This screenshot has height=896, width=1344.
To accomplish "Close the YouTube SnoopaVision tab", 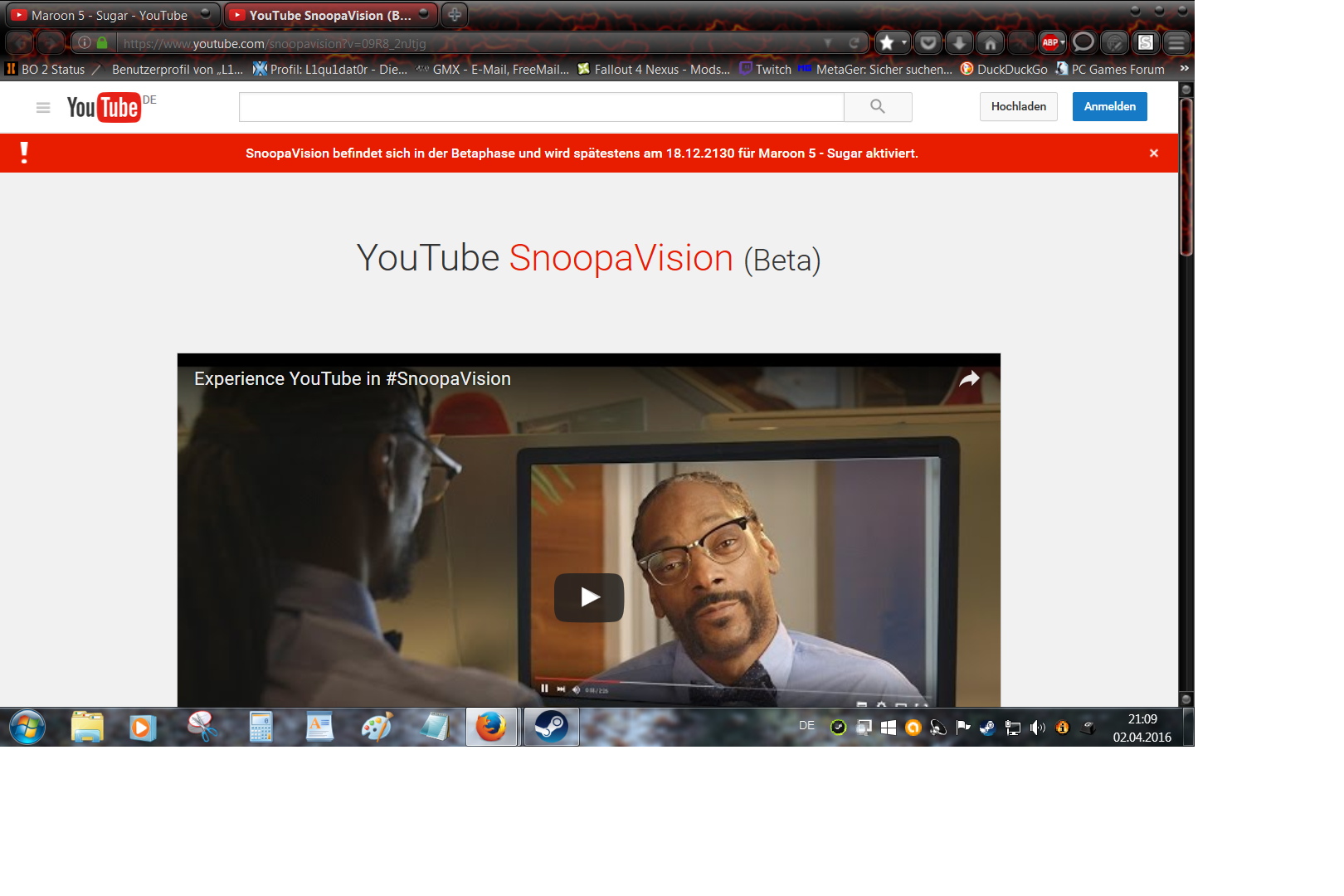I will point(424,13).
